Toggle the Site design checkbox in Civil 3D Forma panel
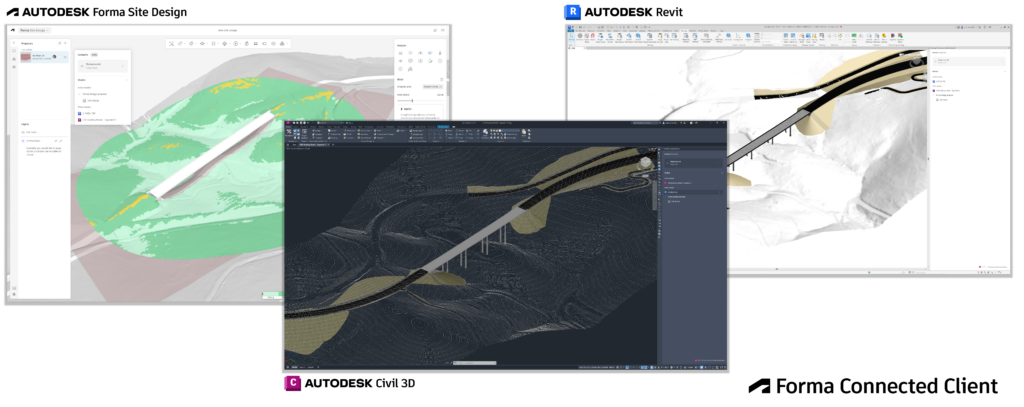This screenshot has height=407, width=1024. tap(667, 201)
